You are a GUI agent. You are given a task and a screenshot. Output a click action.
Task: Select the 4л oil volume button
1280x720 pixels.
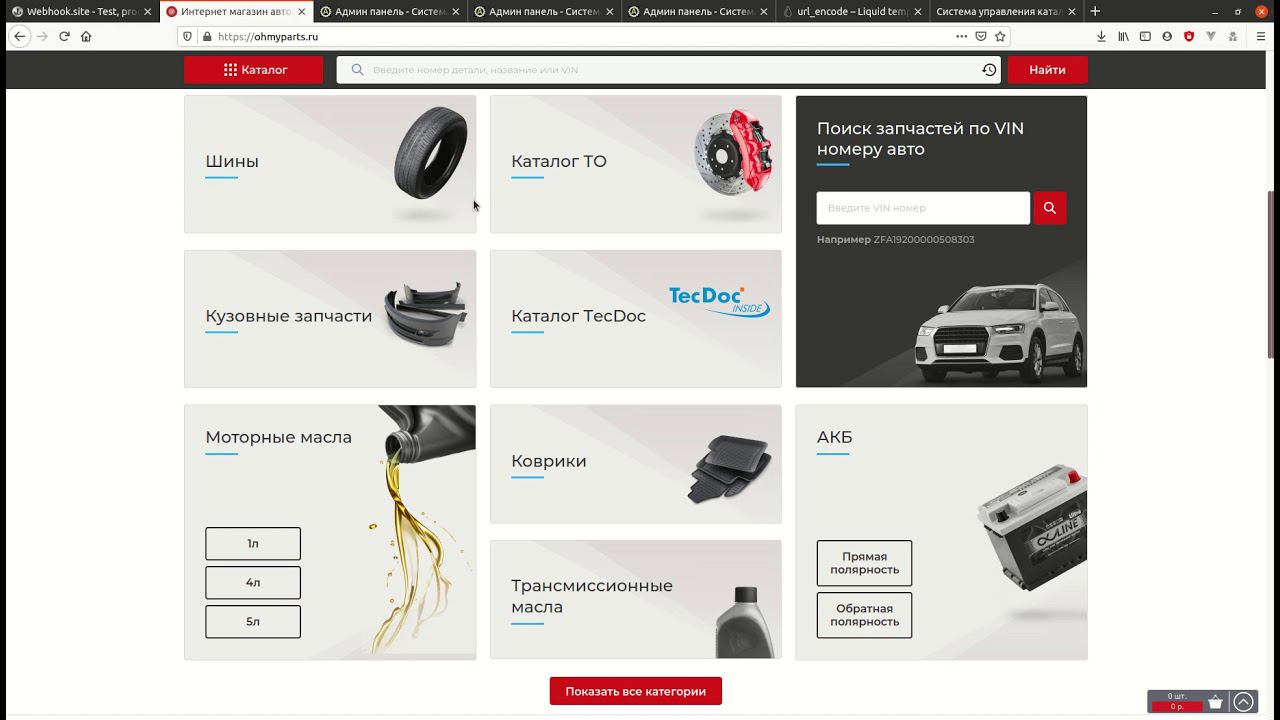click(x=253, y=583)
